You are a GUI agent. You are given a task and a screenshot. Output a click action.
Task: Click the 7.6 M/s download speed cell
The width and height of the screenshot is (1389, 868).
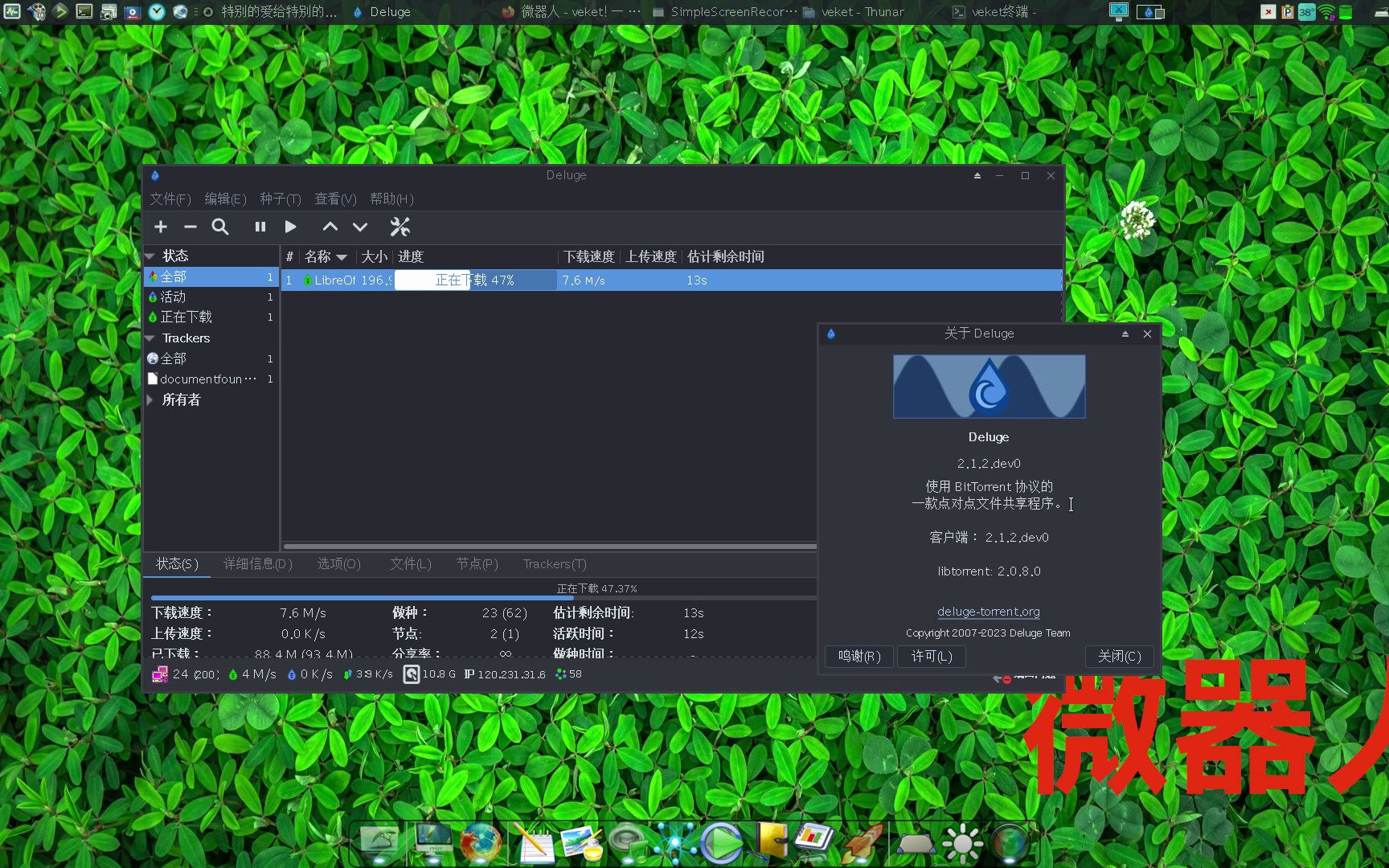[584, 280]
